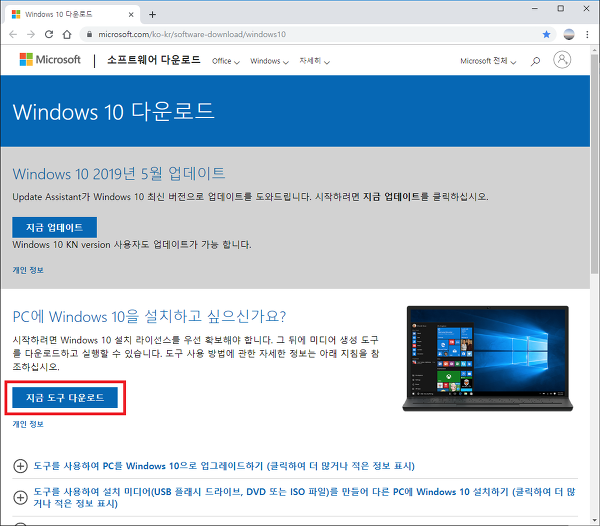Close the Windows 10 다운로드 tab

point(131,15)
